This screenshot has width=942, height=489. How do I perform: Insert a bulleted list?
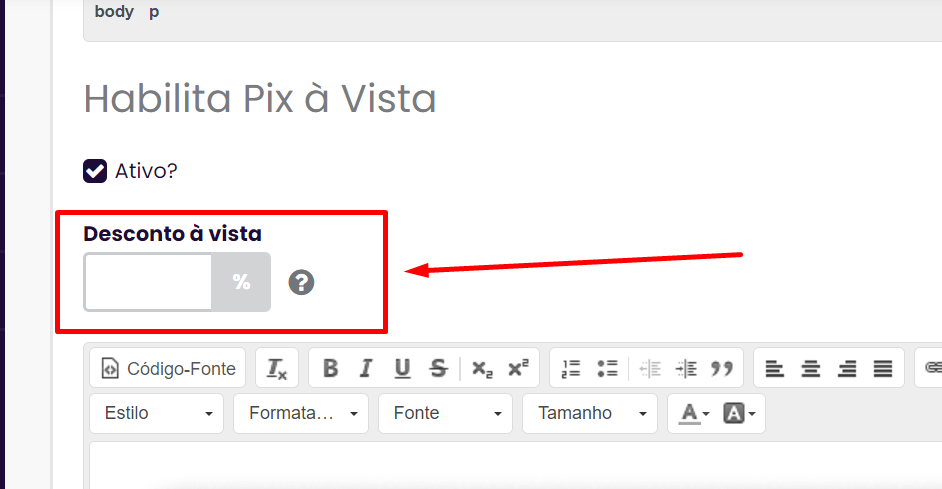click(607, 368)
